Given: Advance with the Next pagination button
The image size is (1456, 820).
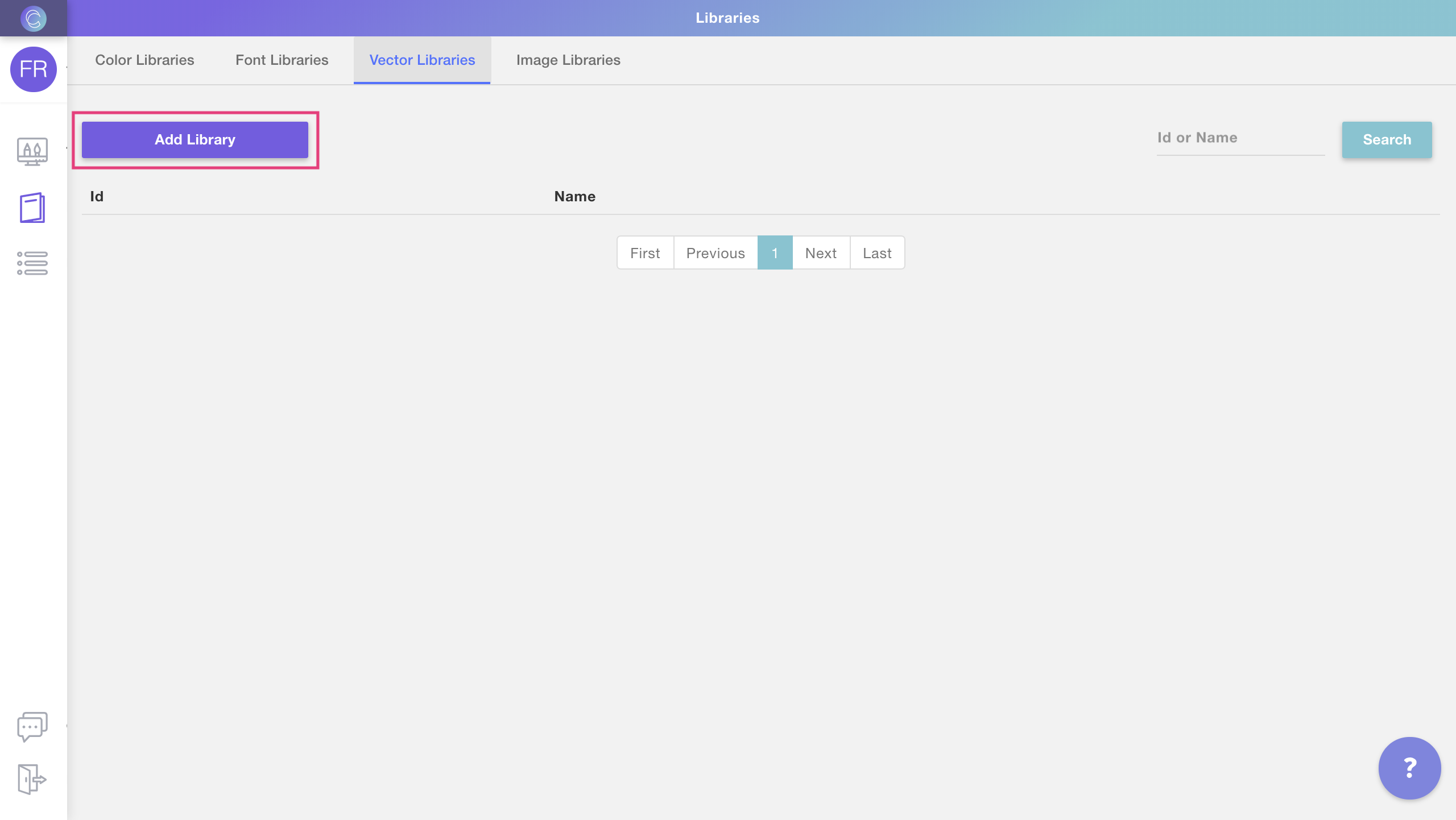Looking at the screenshot, I should 821,252.
